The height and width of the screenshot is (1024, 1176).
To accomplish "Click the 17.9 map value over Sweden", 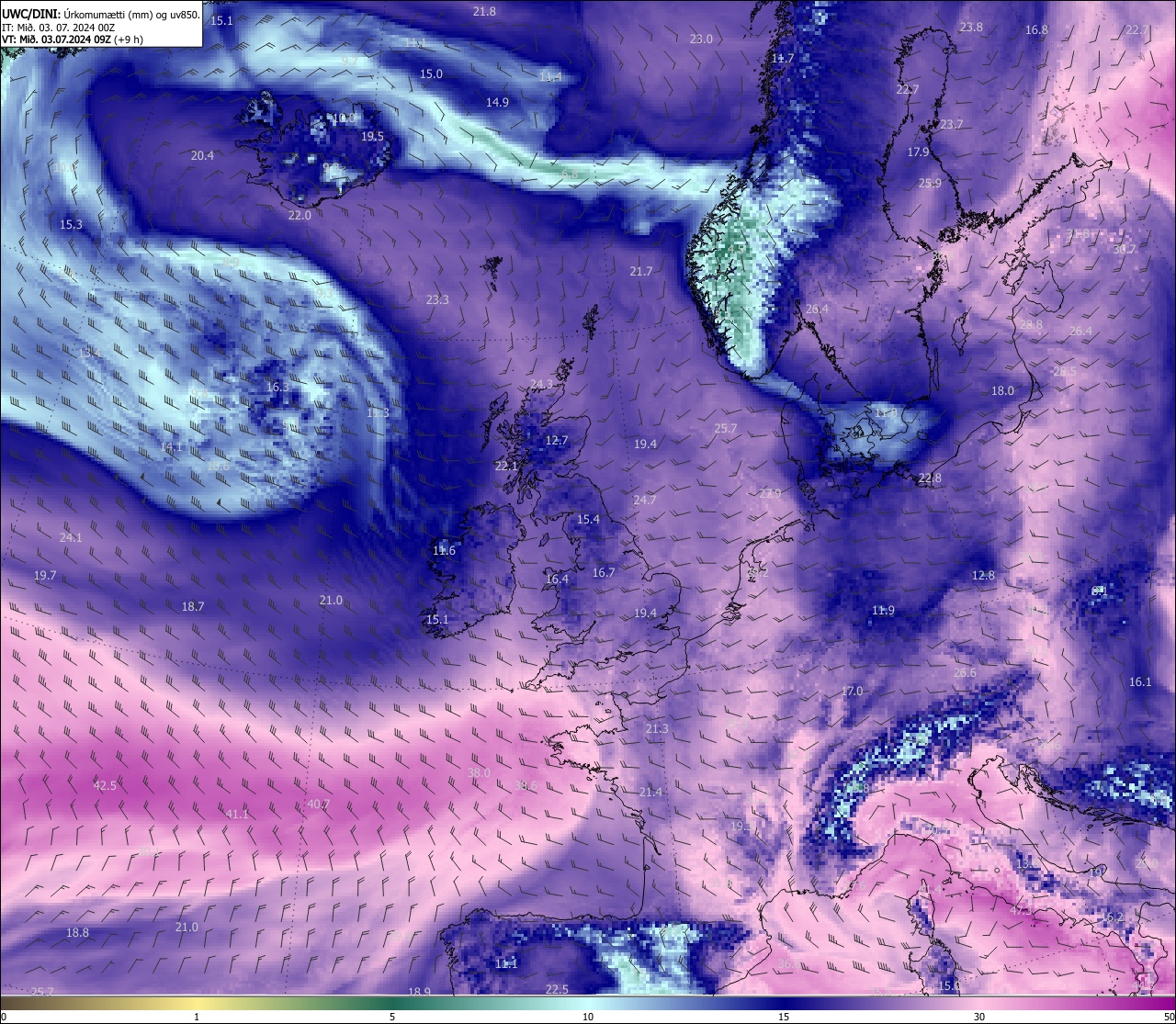I will pyautogui.click(x=918, y=152).
